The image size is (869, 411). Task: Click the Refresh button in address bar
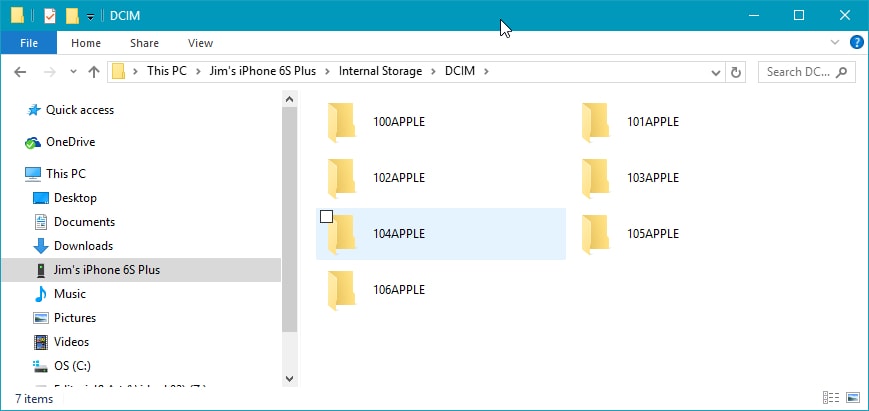click(x=737, y=72)
